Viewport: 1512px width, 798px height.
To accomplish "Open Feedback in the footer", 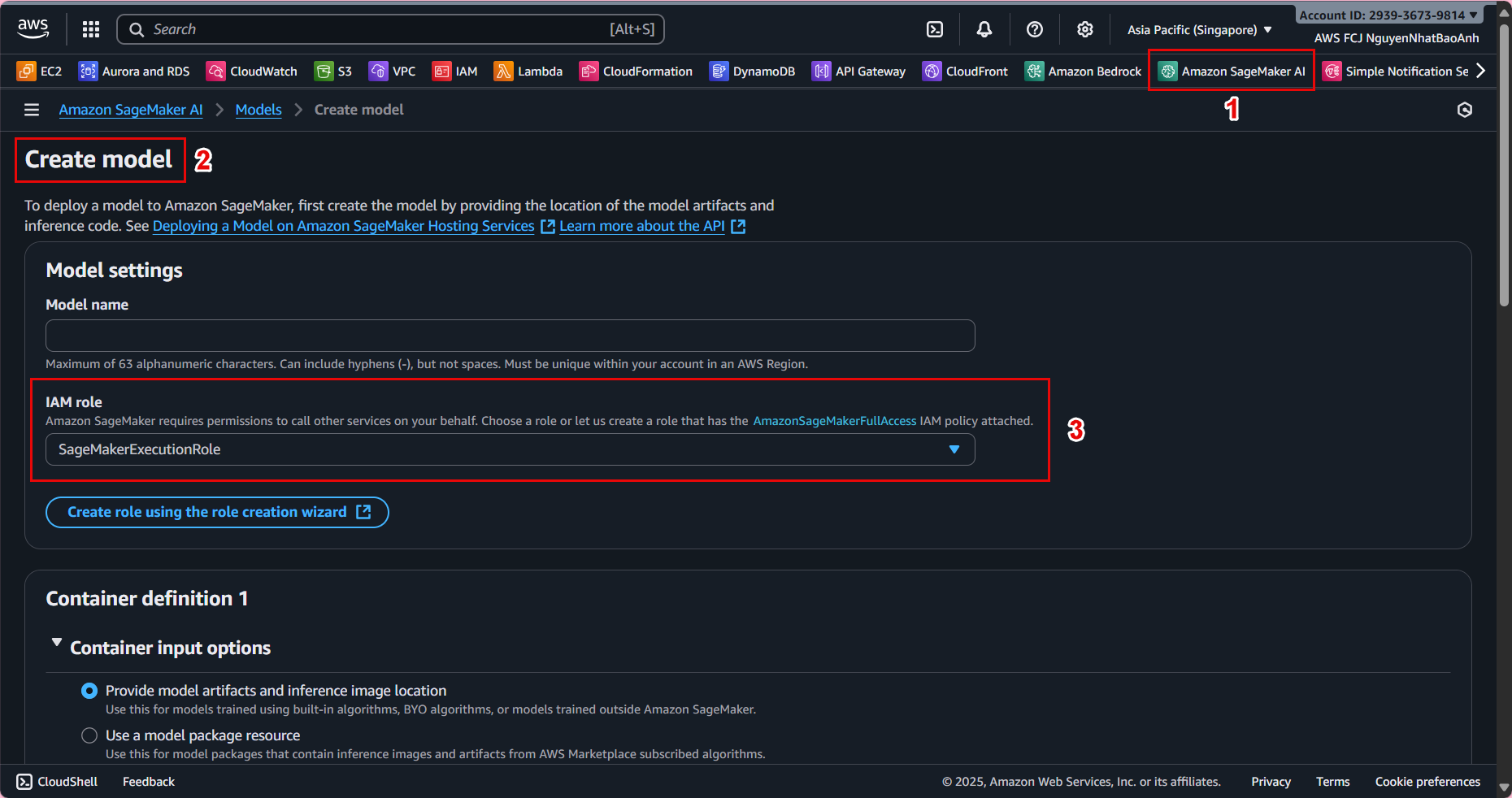I will [x=149, y=782].
